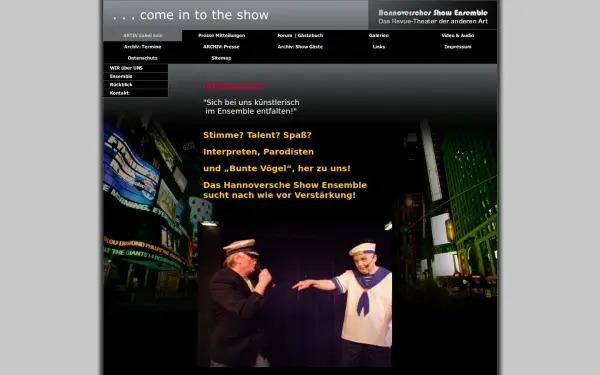This screenshot has height=375, width=600.
Task: Select 'WIR über UNS' in side menu
Action: (136, 68)
